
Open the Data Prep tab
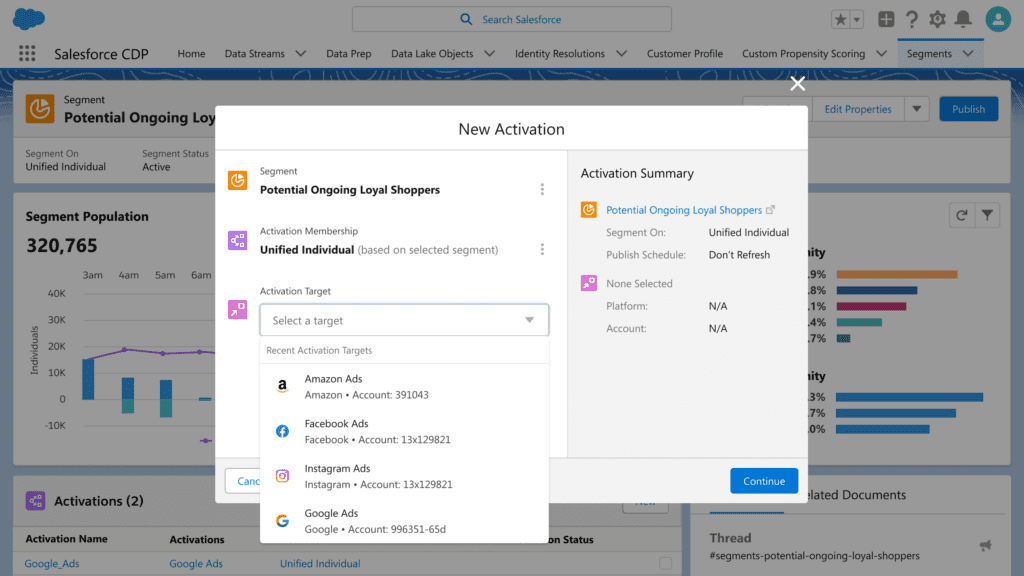pyautogui.click(x=349, y=54)
